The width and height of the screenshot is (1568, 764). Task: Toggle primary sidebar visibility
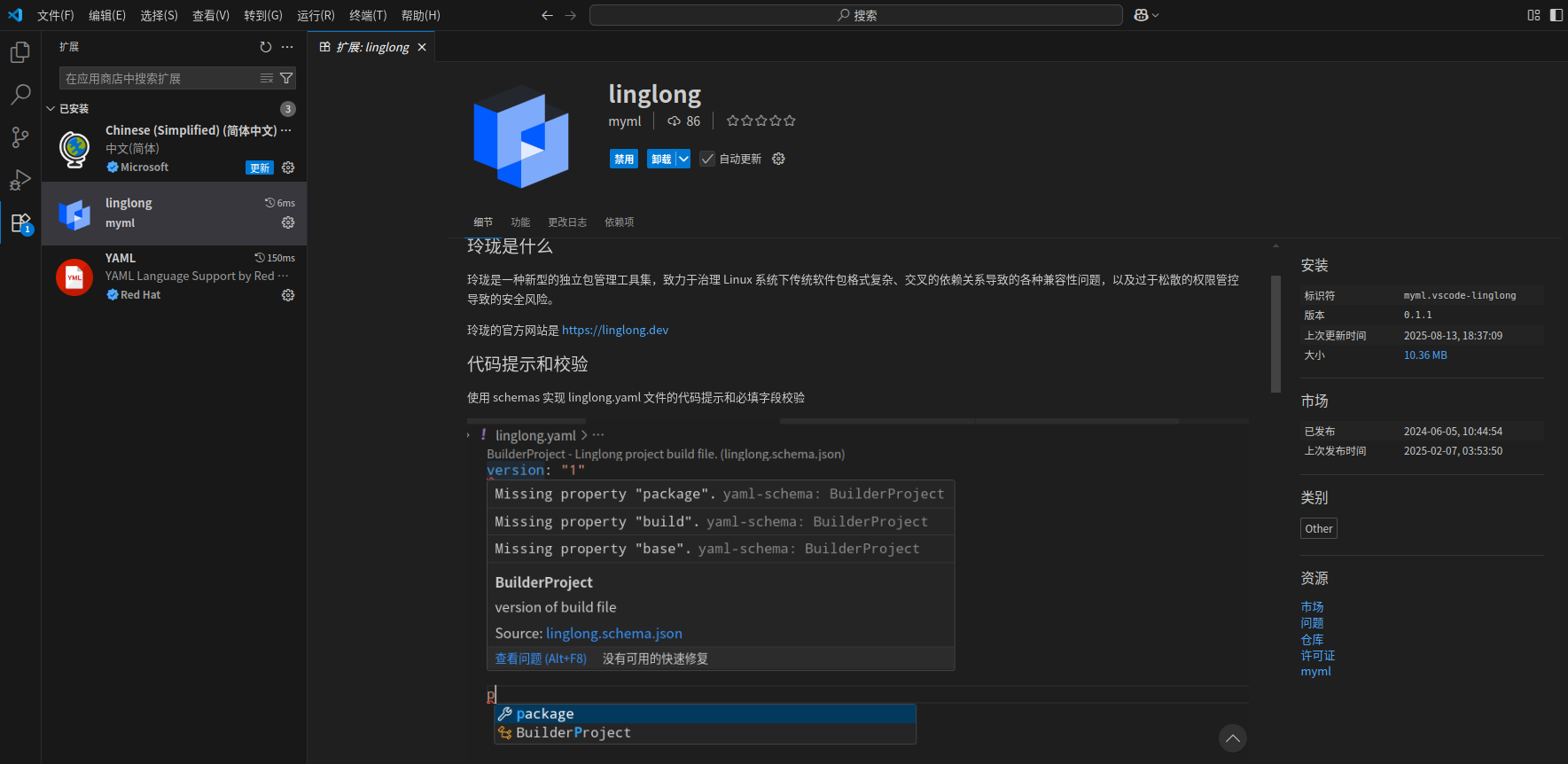(1556, 15)
